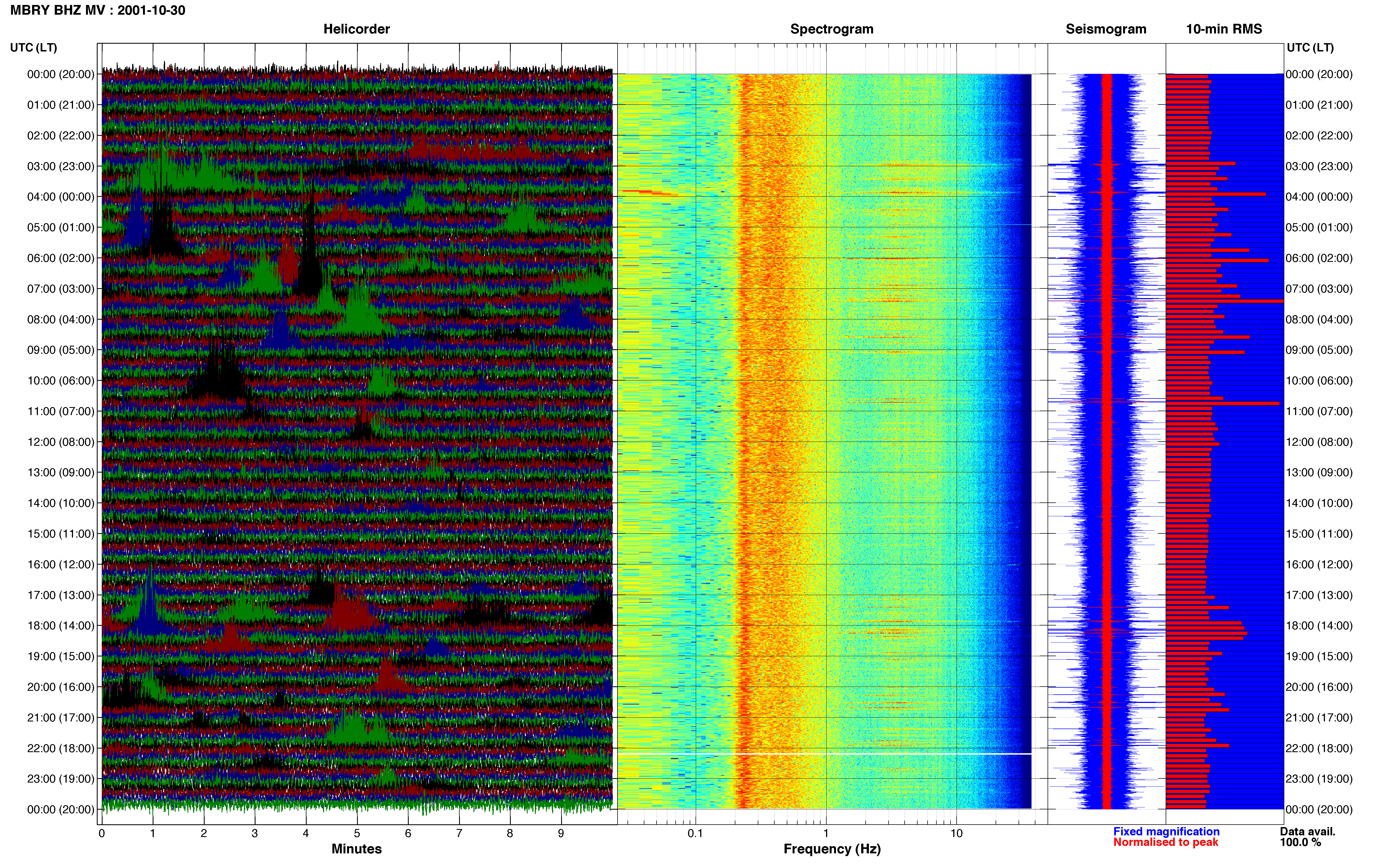Click 12:00 (08:00) on the Helicorder time axis
Image resolution: width=1388 pixels, height=868 pixels.
tap(61, 442)
